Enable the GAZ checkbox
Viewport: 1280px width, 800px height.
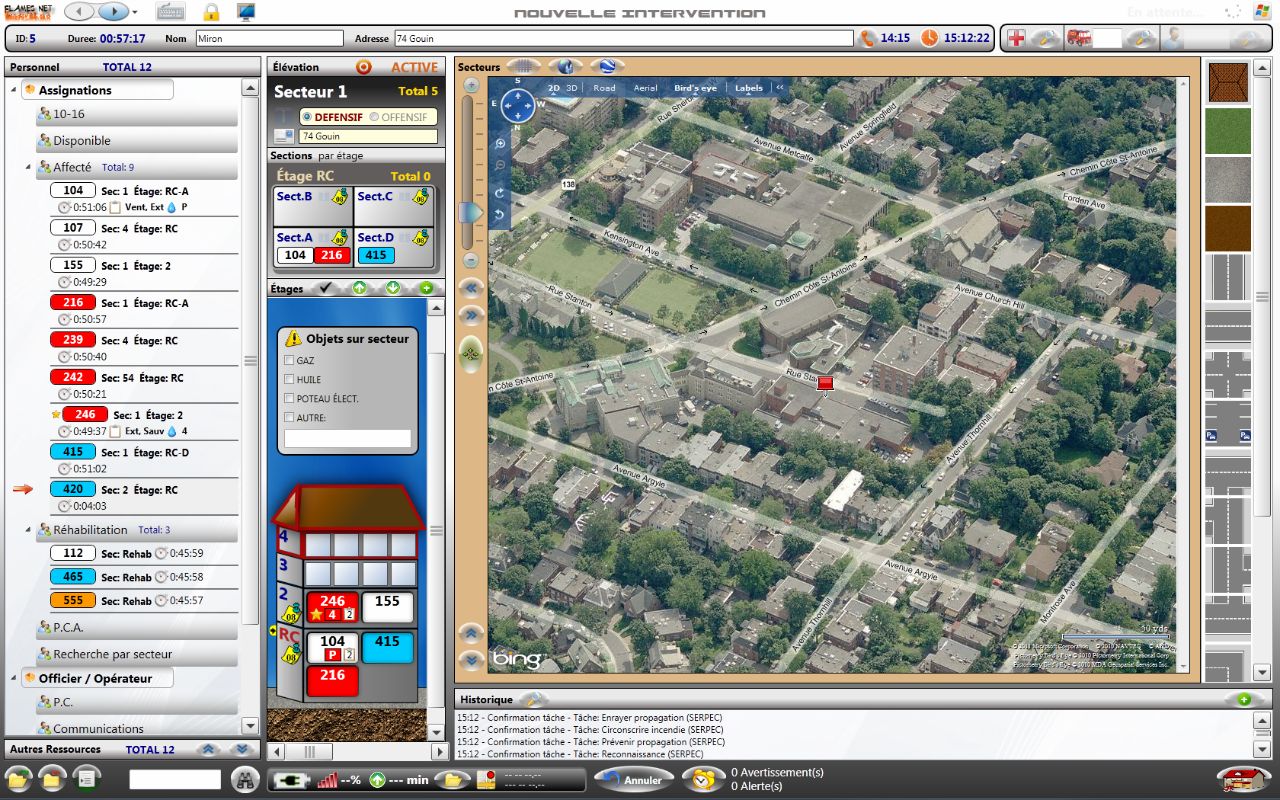(289, 360)
